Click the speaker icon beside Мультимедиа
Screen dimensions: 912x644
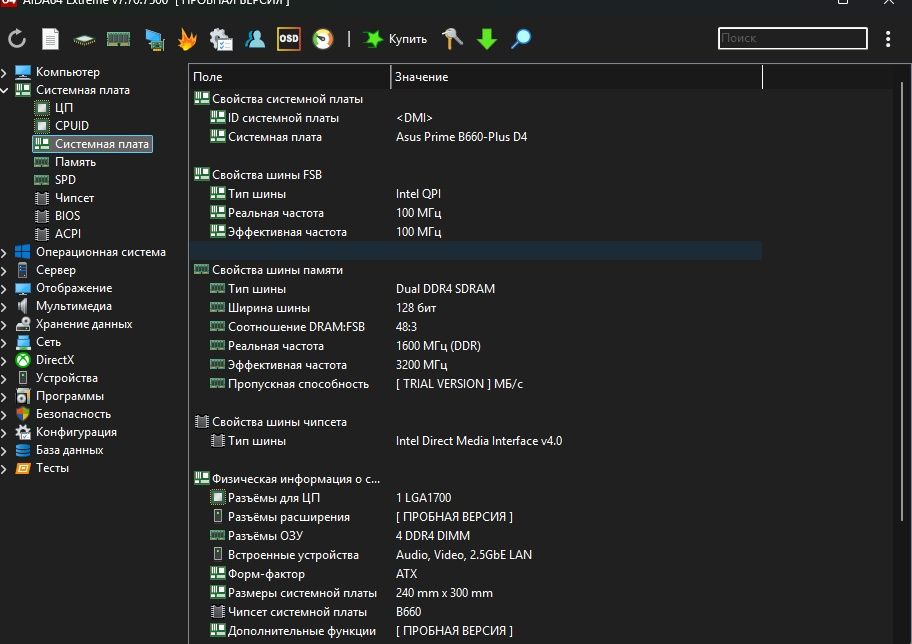(23, 306)
